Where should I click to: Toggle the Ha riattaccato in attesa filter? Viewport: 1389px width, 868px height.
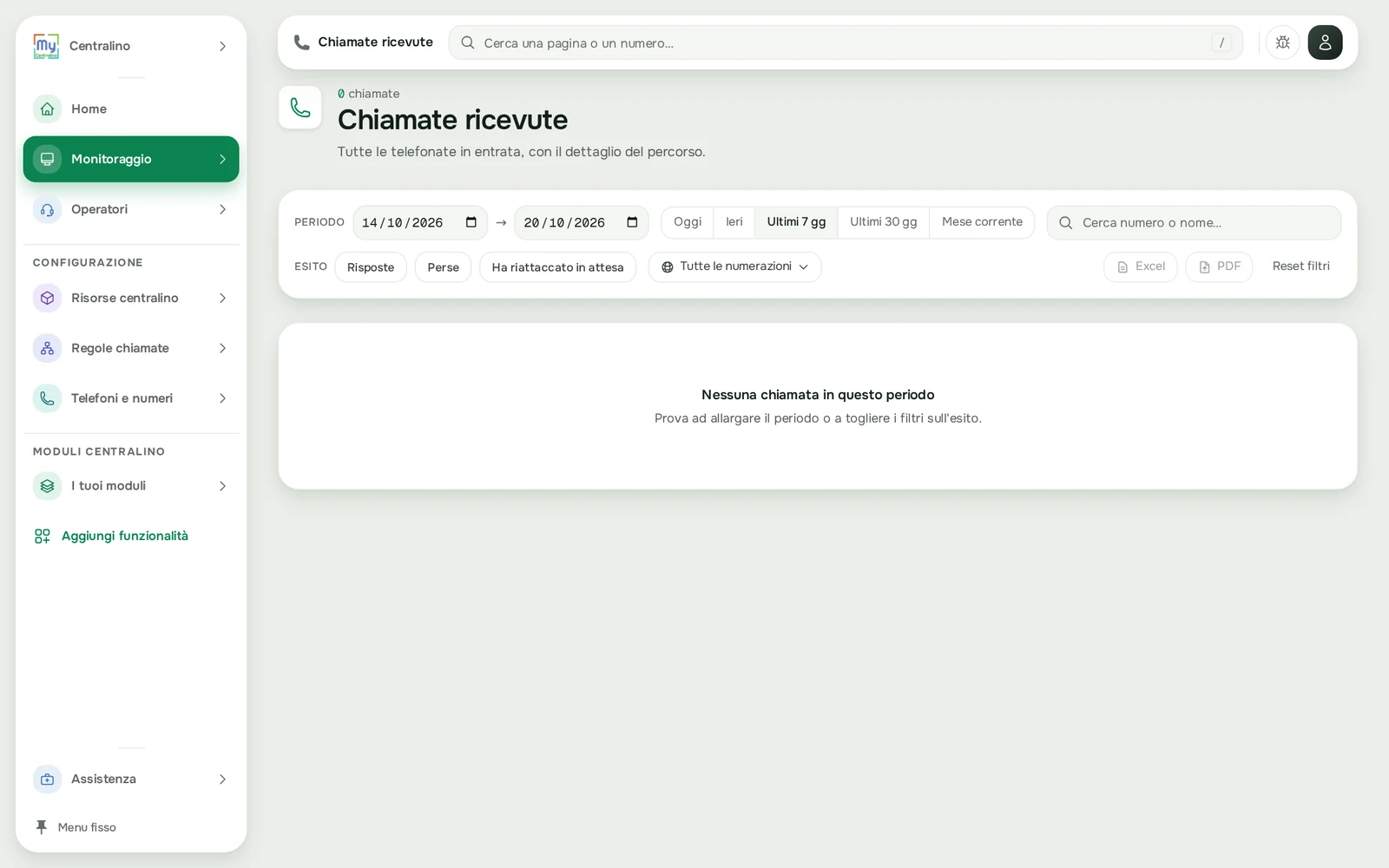coord(557,267)
